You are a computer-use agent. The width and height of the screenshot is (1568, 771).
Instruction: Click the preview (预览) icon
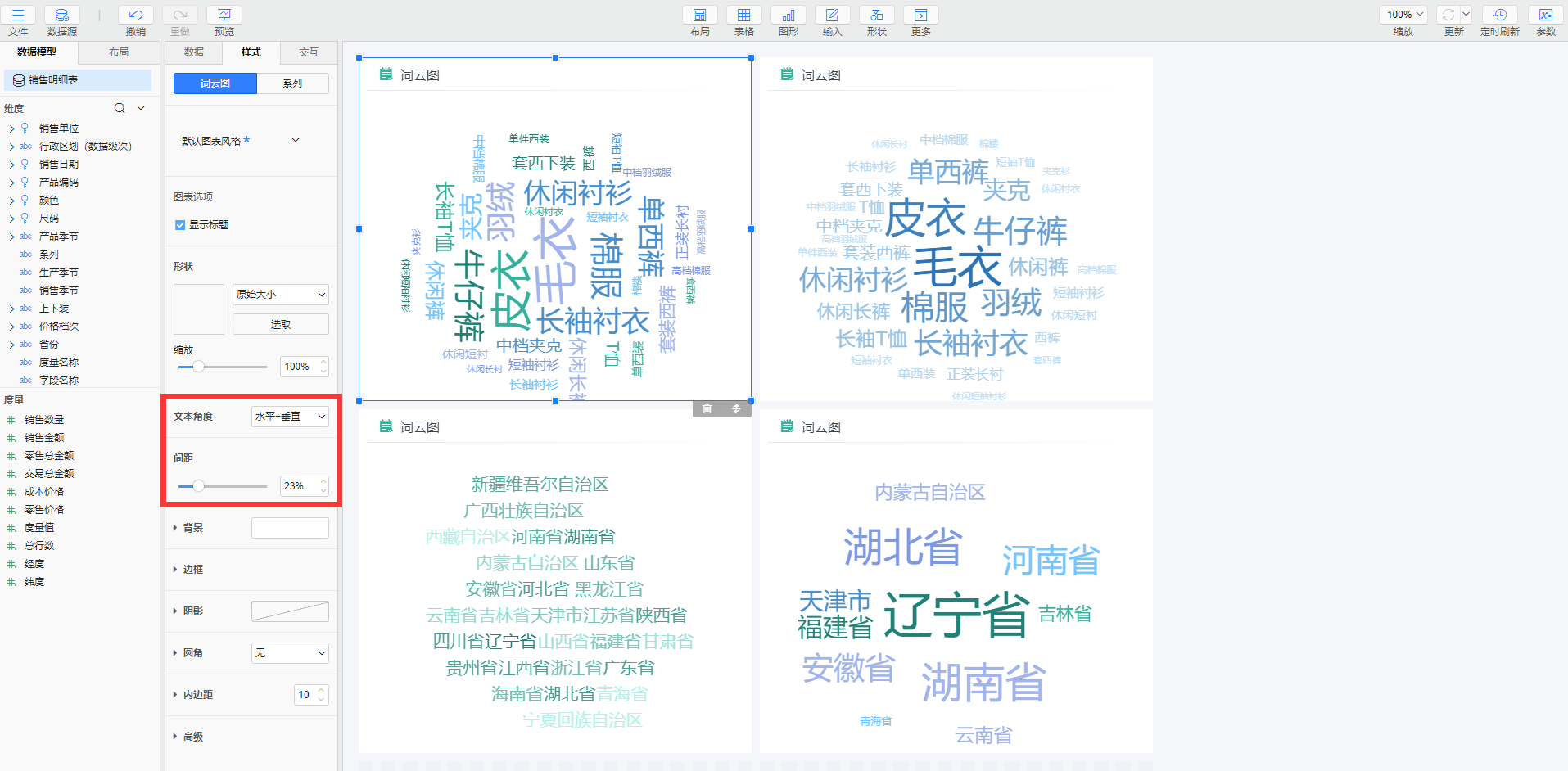click(224, 16)
